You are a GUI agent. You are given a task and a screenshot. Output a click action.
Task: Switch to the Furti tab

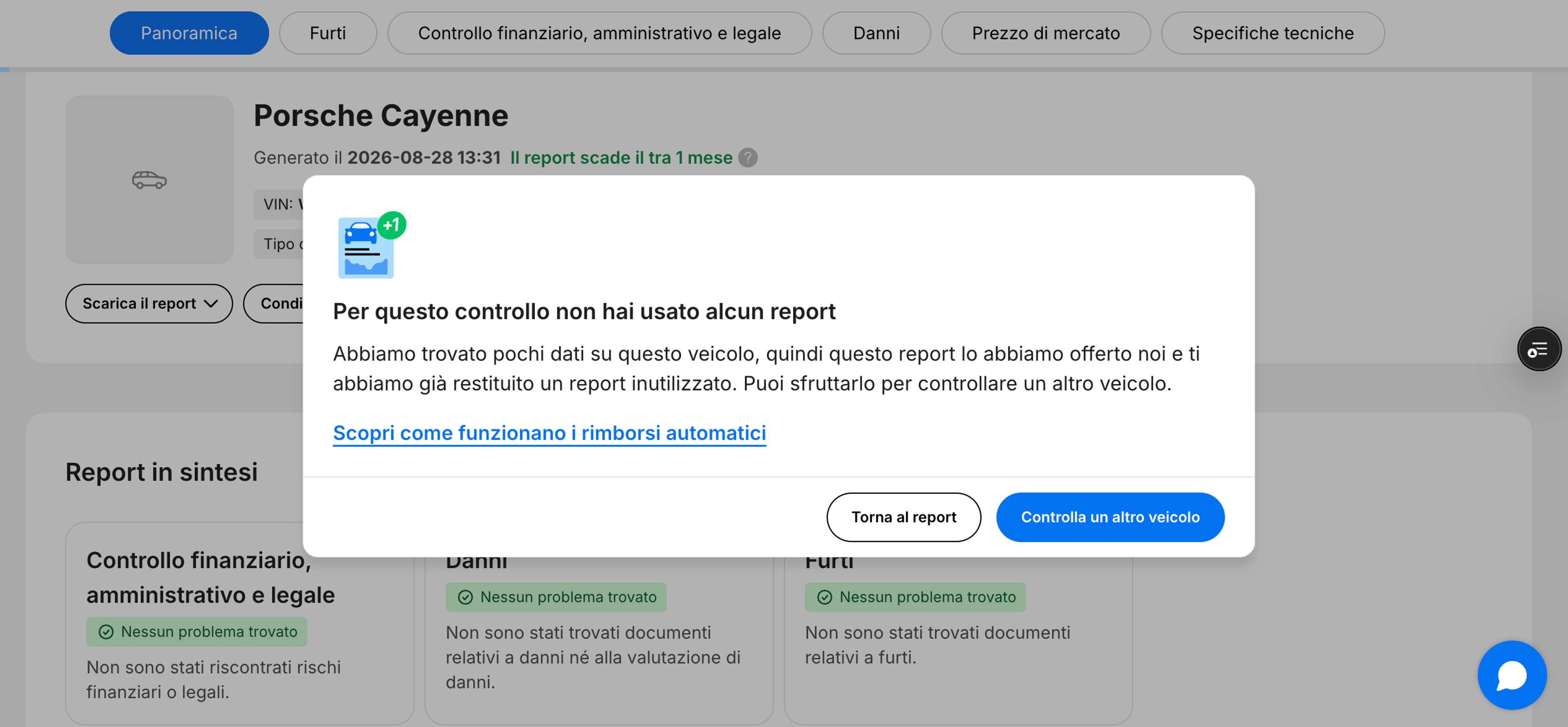coord(327,33)
